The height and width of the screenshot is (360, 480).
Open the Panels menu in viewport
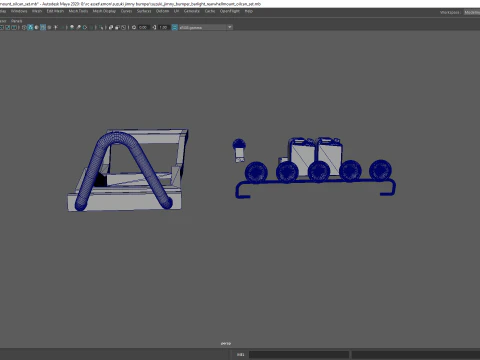coord(16,21)
